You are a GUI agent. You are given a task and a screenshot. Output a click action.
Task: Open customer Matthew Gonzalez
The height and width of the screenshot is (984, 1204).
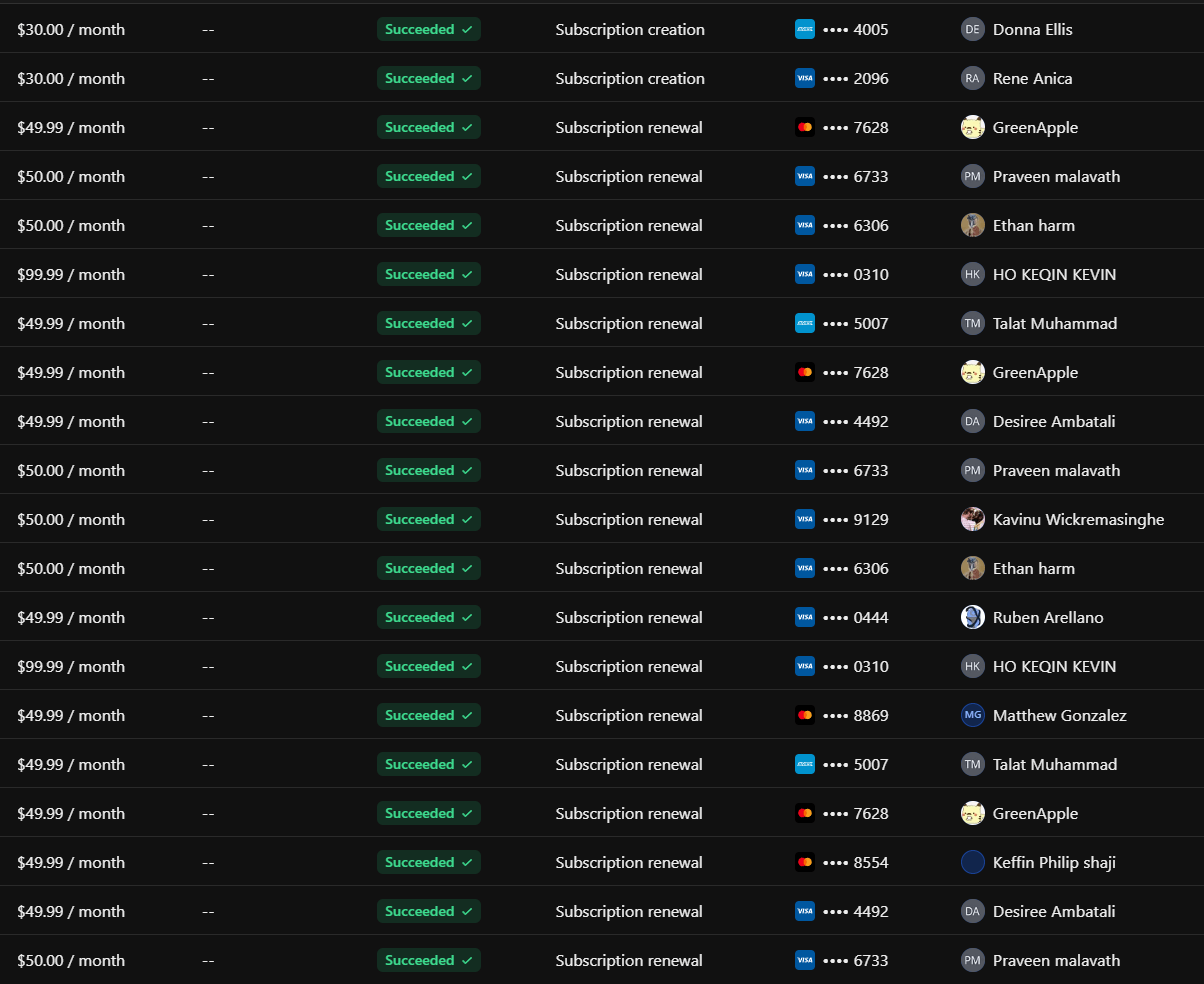1060,716
